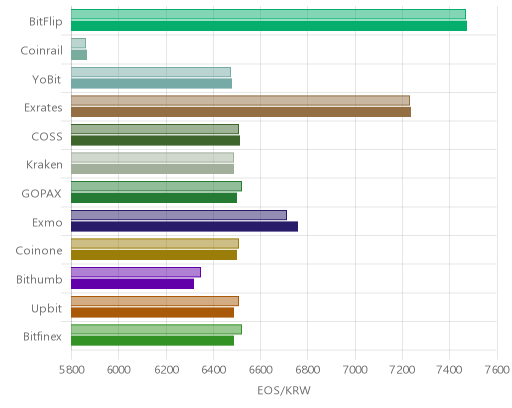512x408 pixels.
Task: Select the Coinone dark gold bar
Action: tap(154, 255)
